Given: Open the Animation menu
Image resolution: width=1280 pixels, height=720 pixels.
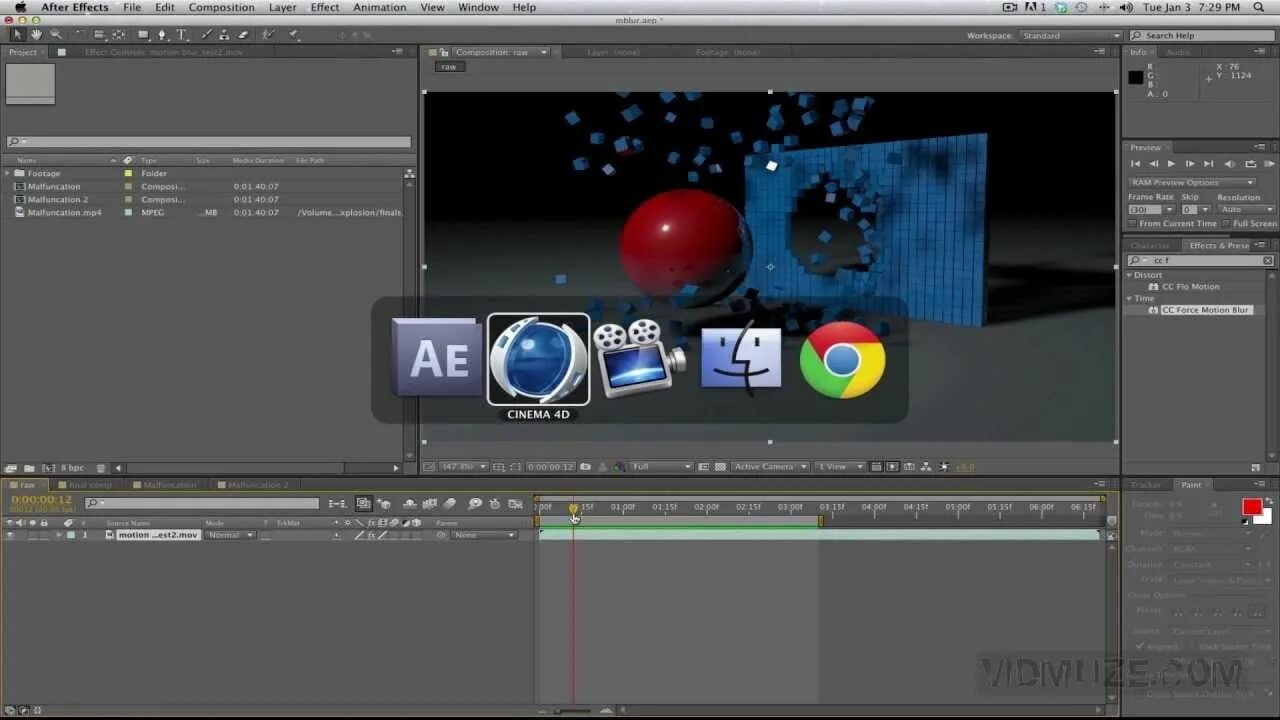Looking at the screenshot, I should point(380,7).
